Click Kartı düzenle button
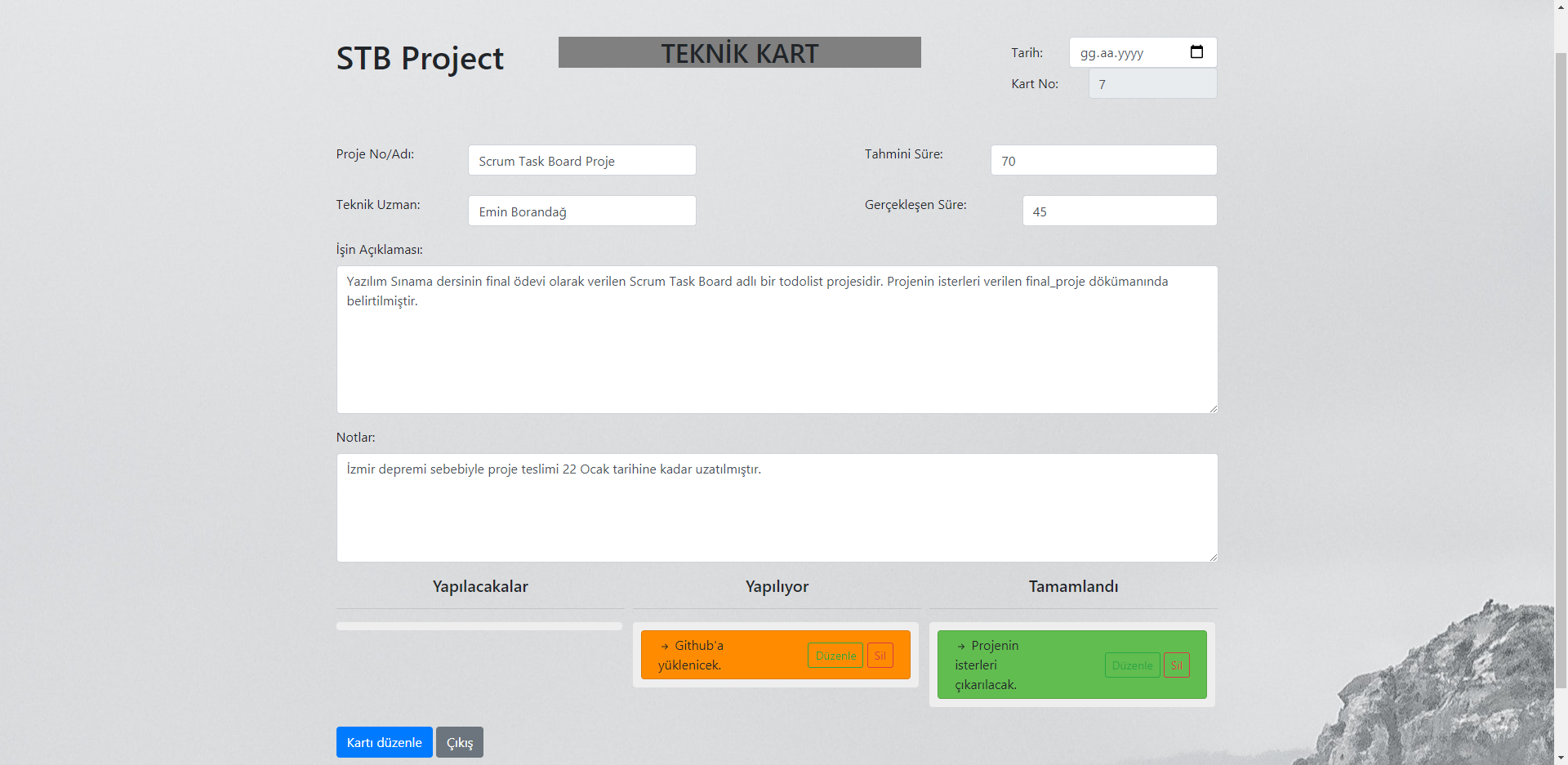Image resolution: width=1568 pixels, height=765 pixels. pos(384,742)
